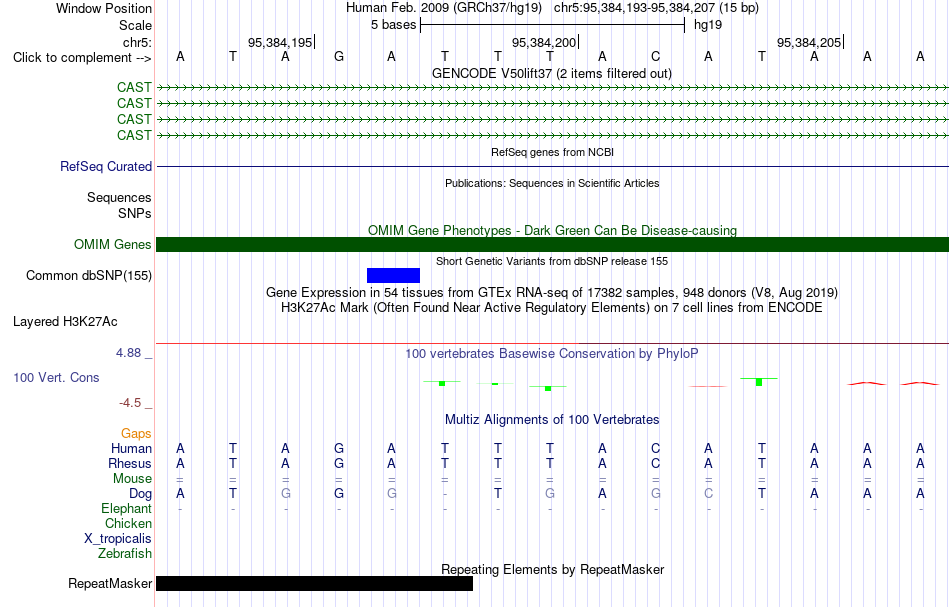This screenshot has height=607, width=950.
Task: Click the 4.88 upper conservation scale value
Action: pyautogui.click(x=128, y=353)
